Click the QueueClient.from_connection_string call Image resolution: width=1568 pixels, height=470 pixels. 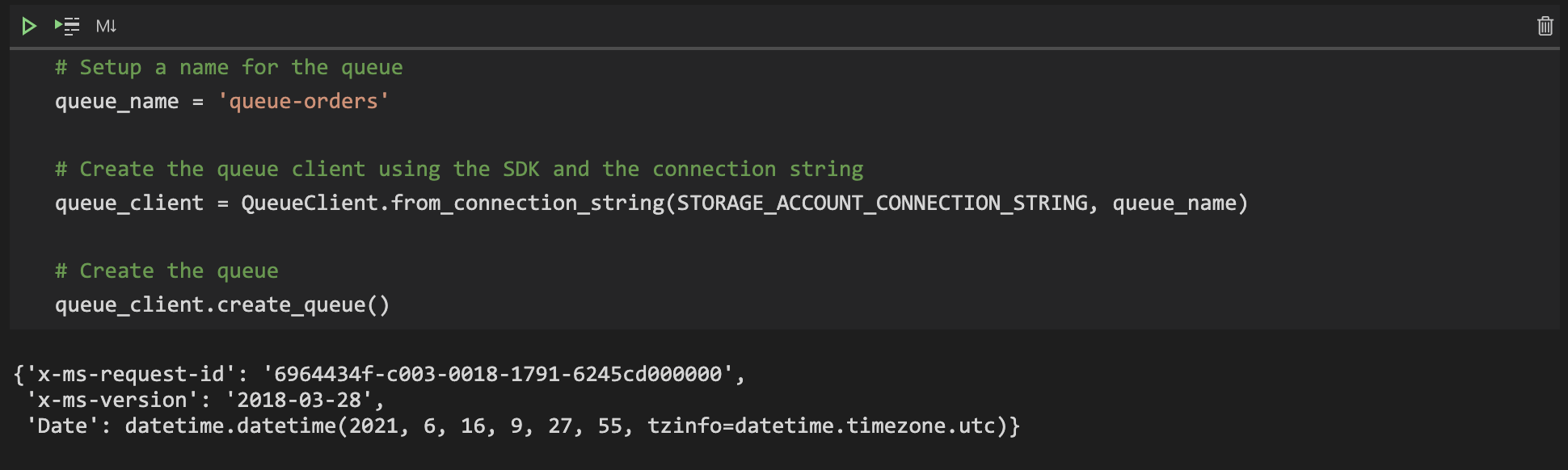453,203
